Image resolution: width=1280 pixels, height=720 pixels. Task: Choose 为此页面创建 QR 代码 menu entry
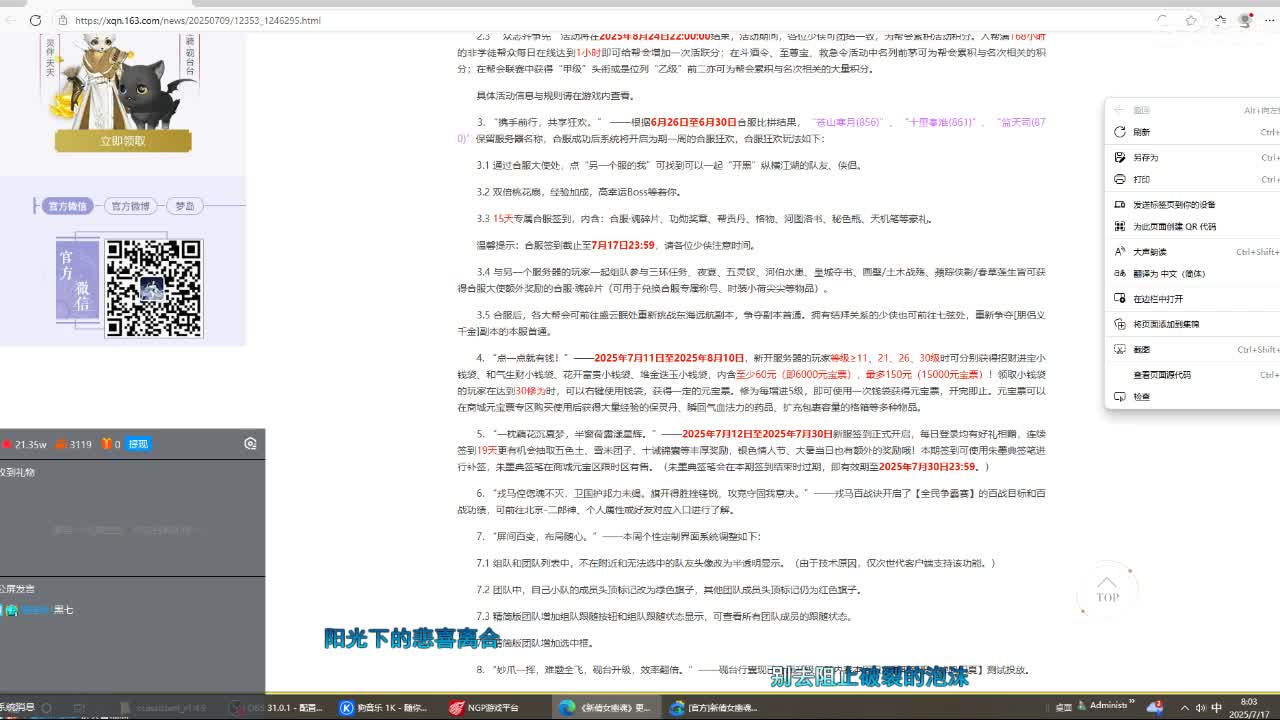[1174, 227]
